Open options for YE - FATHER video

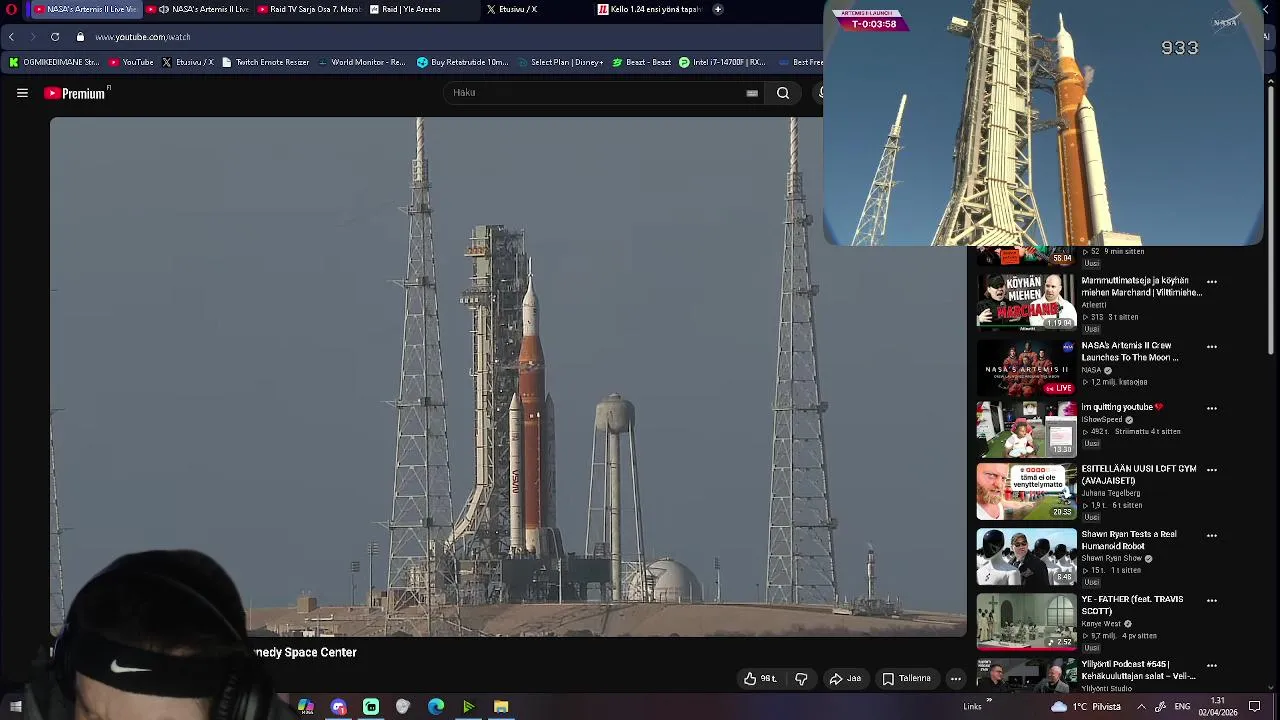(x=1212, y=601)
